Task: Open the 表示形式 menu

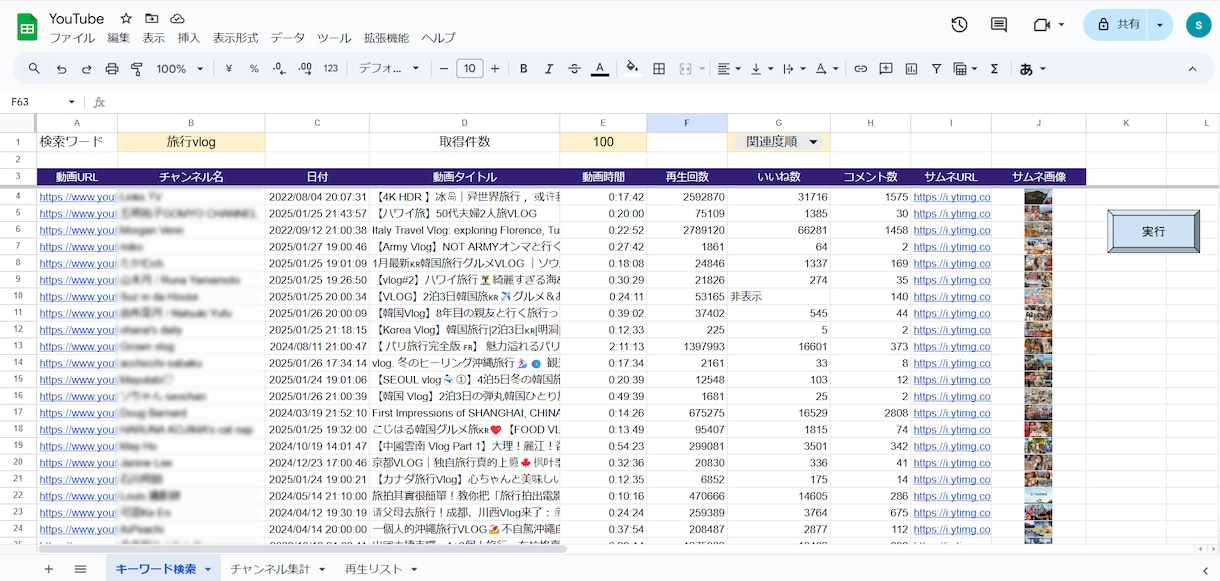Action: coord(236,38)
